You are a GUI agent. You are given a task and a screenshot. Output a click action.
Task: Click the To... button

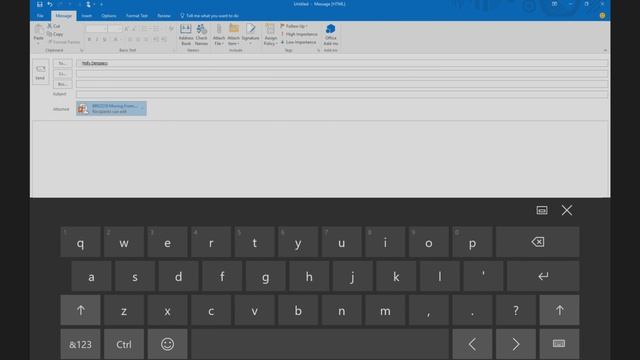[62, 63]
